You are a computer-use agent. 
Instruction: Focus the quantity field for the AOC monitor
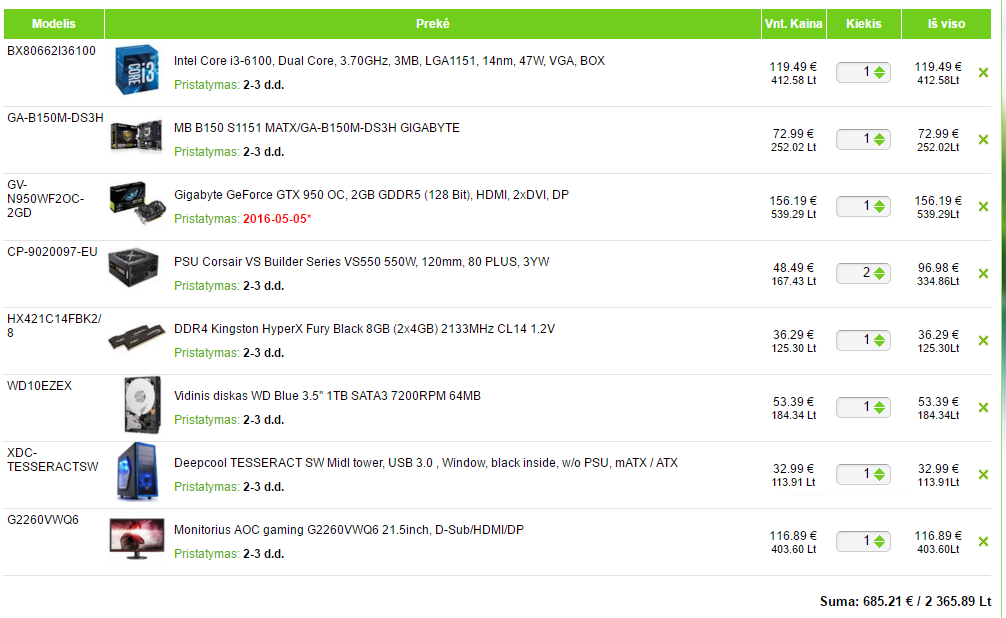pos(863,541)
